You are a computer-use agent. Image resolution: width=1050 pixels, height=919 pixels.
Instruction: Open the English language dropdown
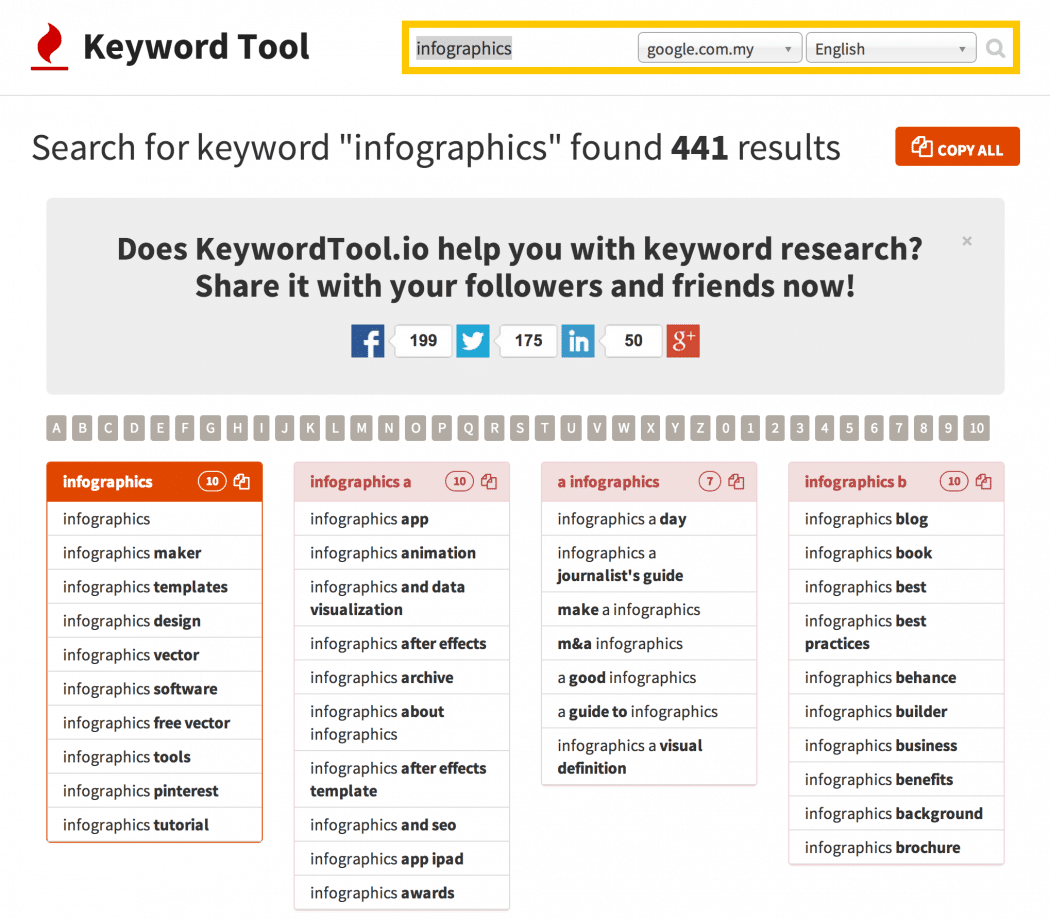click(x=891, y=48)
